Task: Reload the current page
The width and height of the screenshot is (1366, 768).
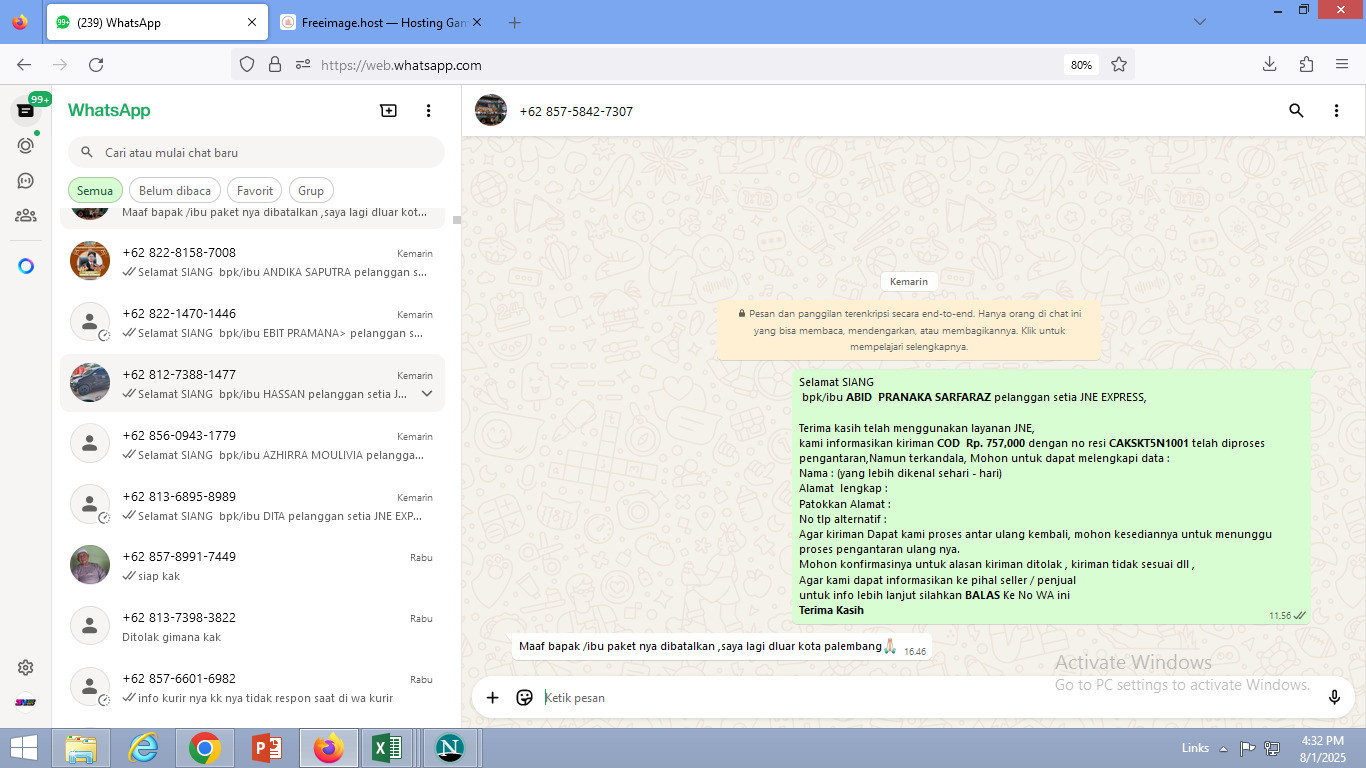Action: click(96, 64)
